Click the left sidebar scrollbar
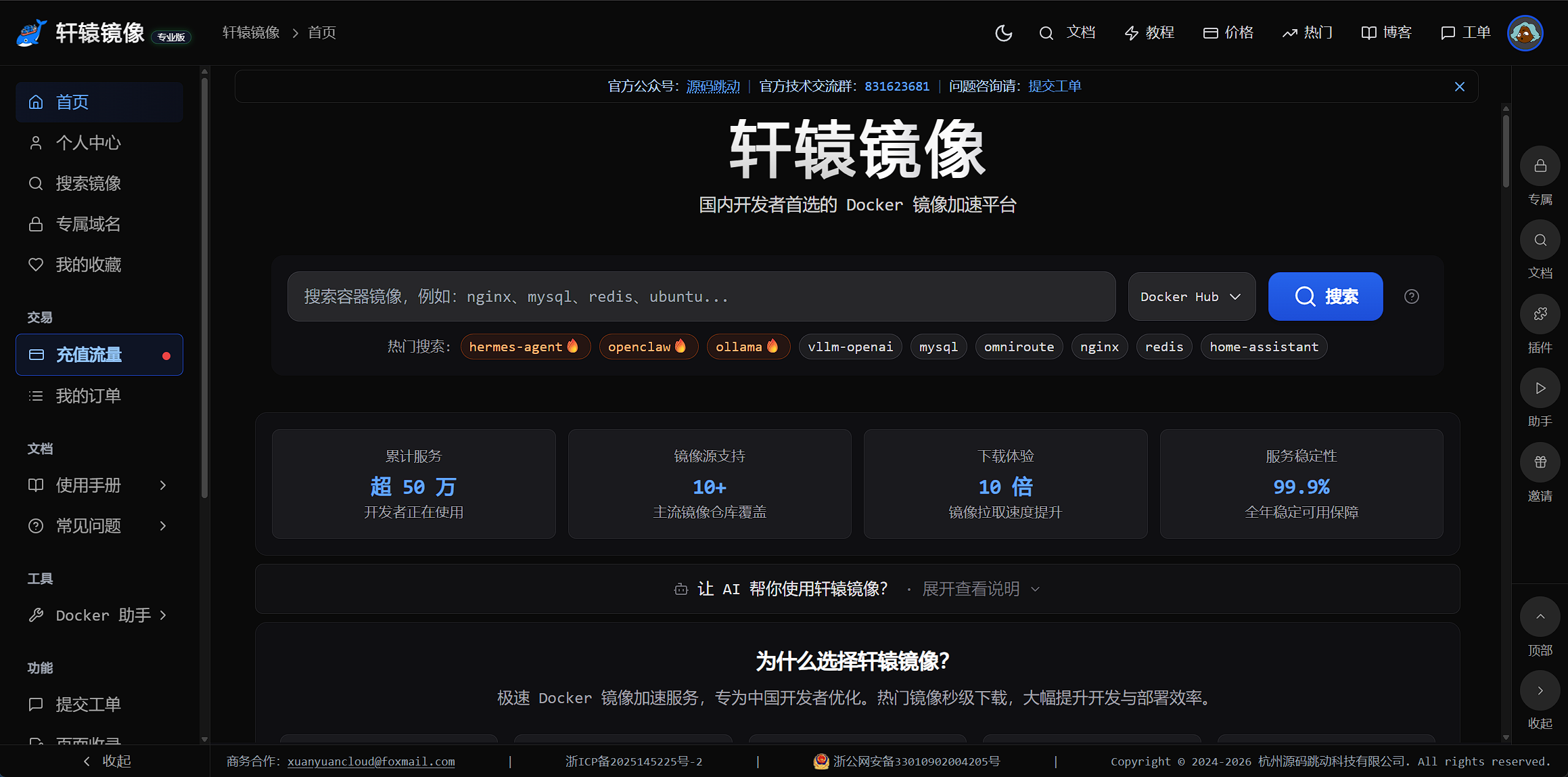The image size is (1568, 777). (x=204, y=288)
